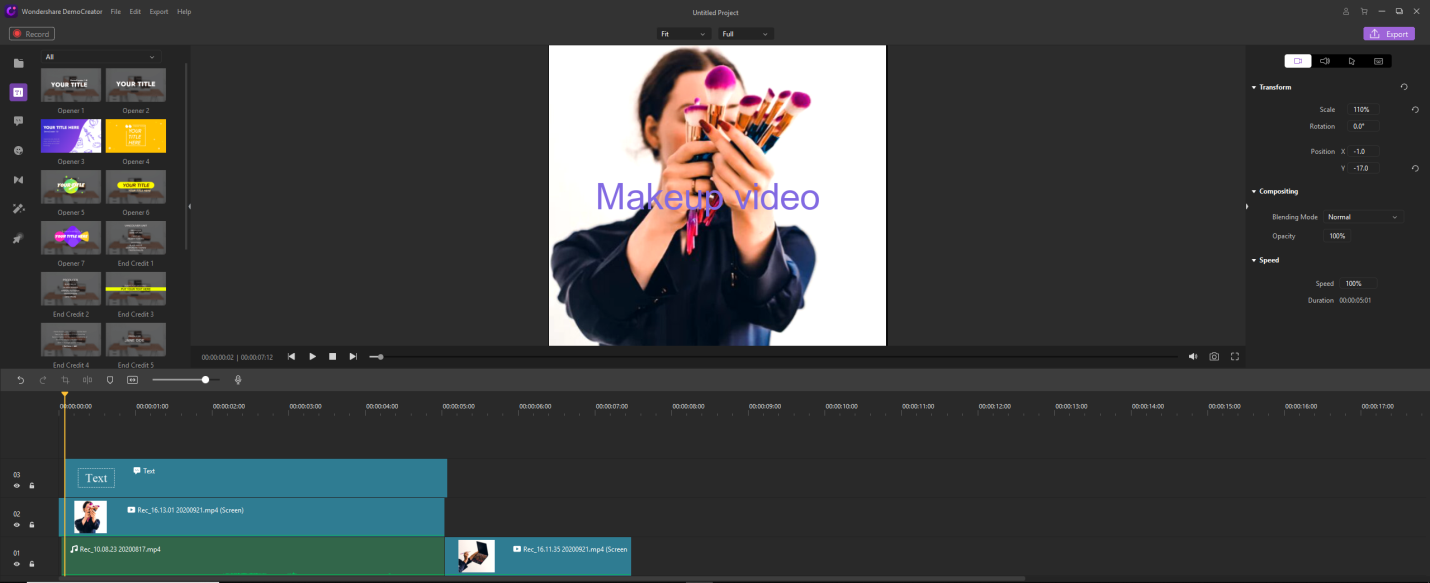Select the Opener 3 title template
The height and width of the screenshot is (583, 1430).
(x=71, y=135)
